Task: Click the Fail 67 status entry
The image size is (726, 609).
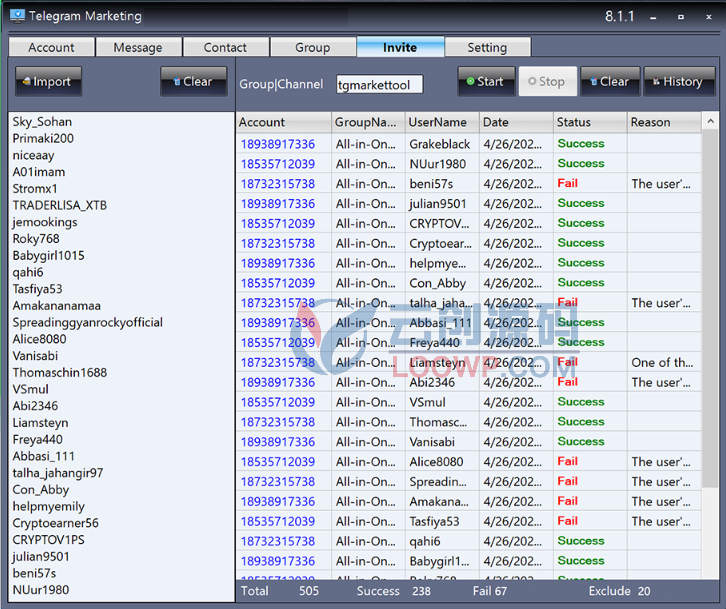Action: 489,591
